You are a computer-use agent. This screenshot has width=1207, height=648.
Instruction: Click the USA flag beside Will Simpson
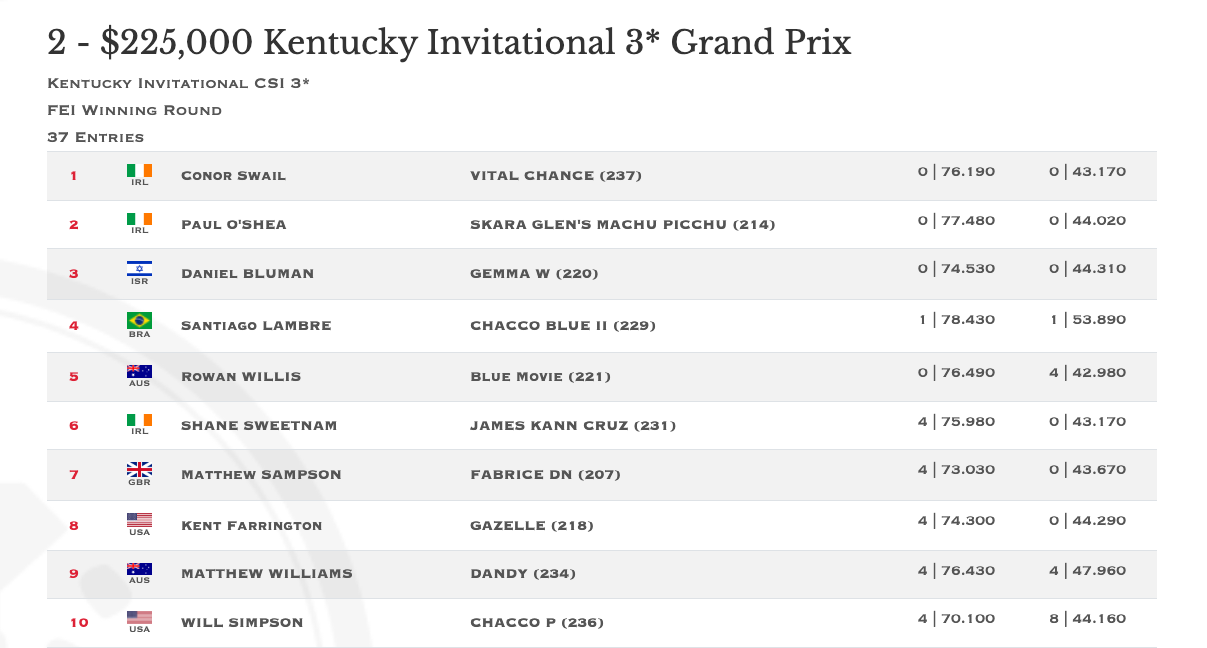point(139,618)
